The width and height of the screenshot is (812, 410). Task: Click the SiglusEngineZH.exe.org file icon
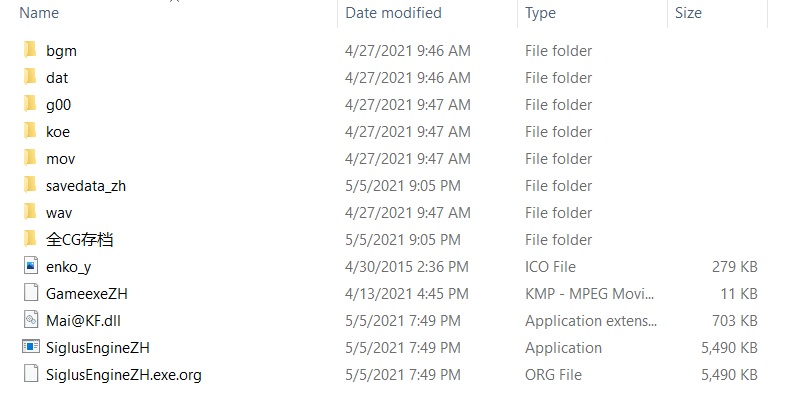(x=30, y=375)
